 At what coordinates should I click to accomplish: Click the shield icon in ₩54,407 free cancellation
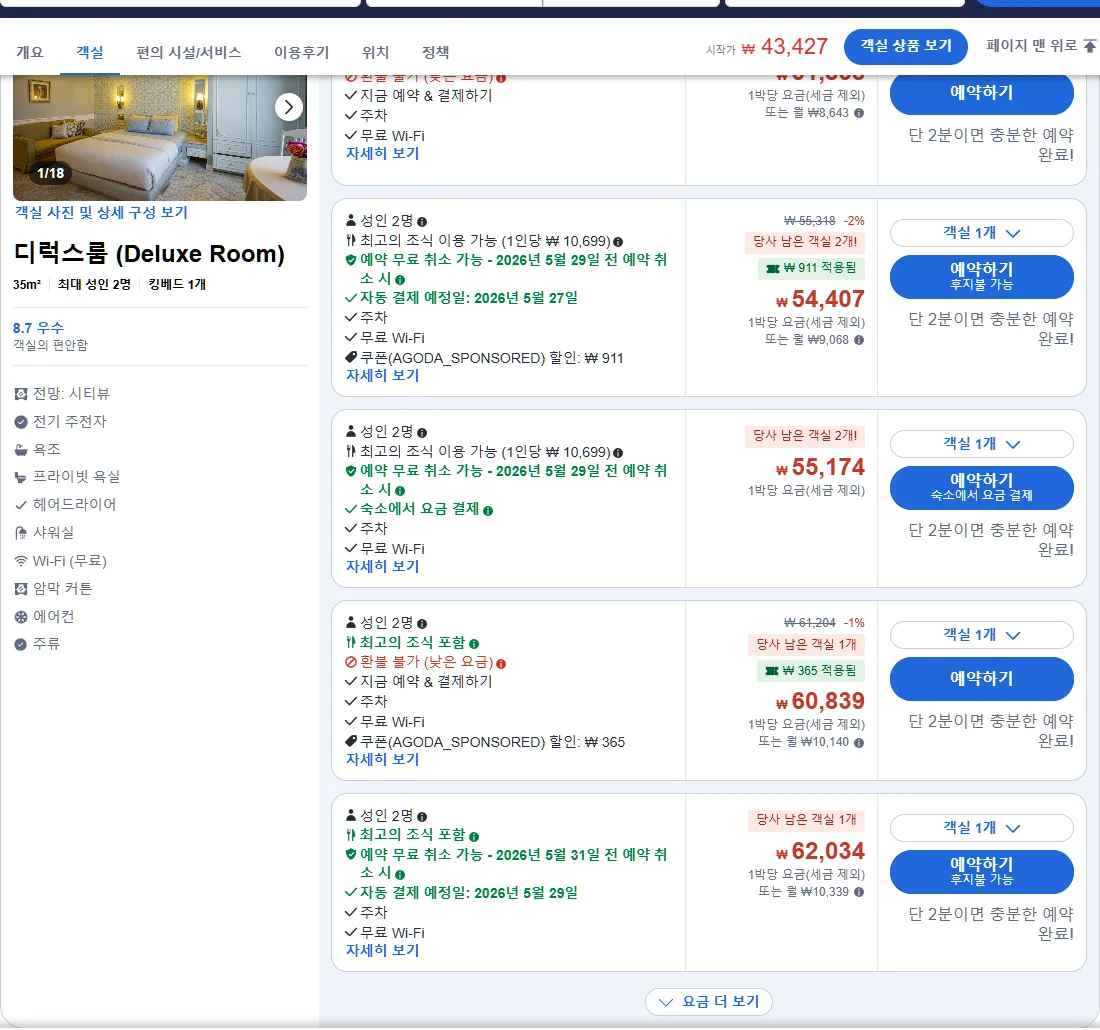coord(351,260)
